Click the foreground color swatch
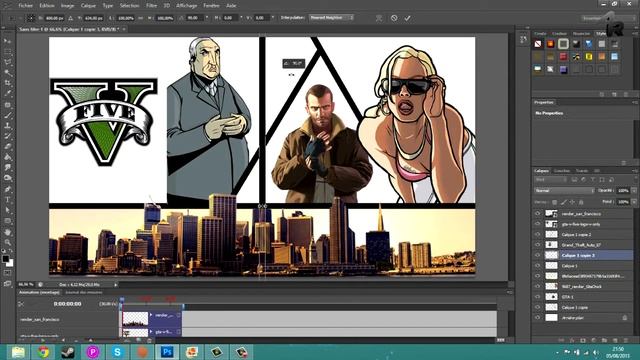Viewport: 640px width, 360px height. point(5,259)
